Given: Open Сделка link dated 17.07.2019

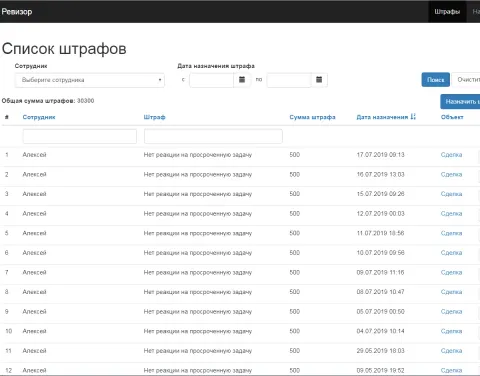Looking at the screenshot, I should pos(451,155).
